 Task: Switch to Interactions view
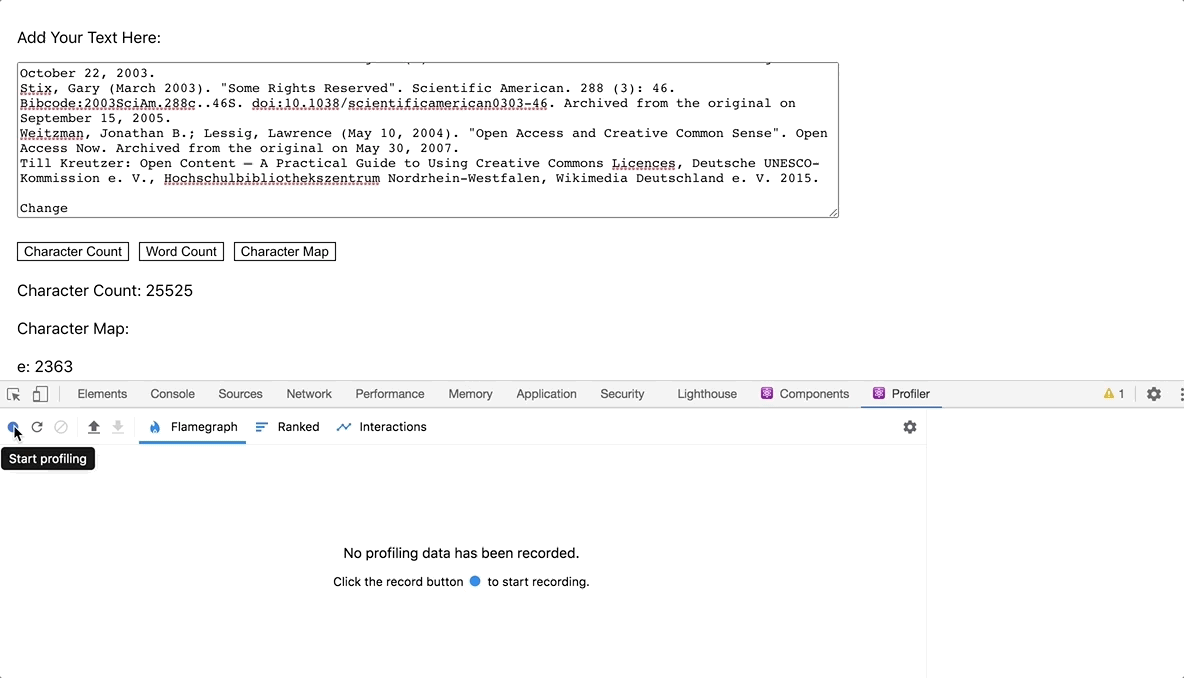(381, 427)
